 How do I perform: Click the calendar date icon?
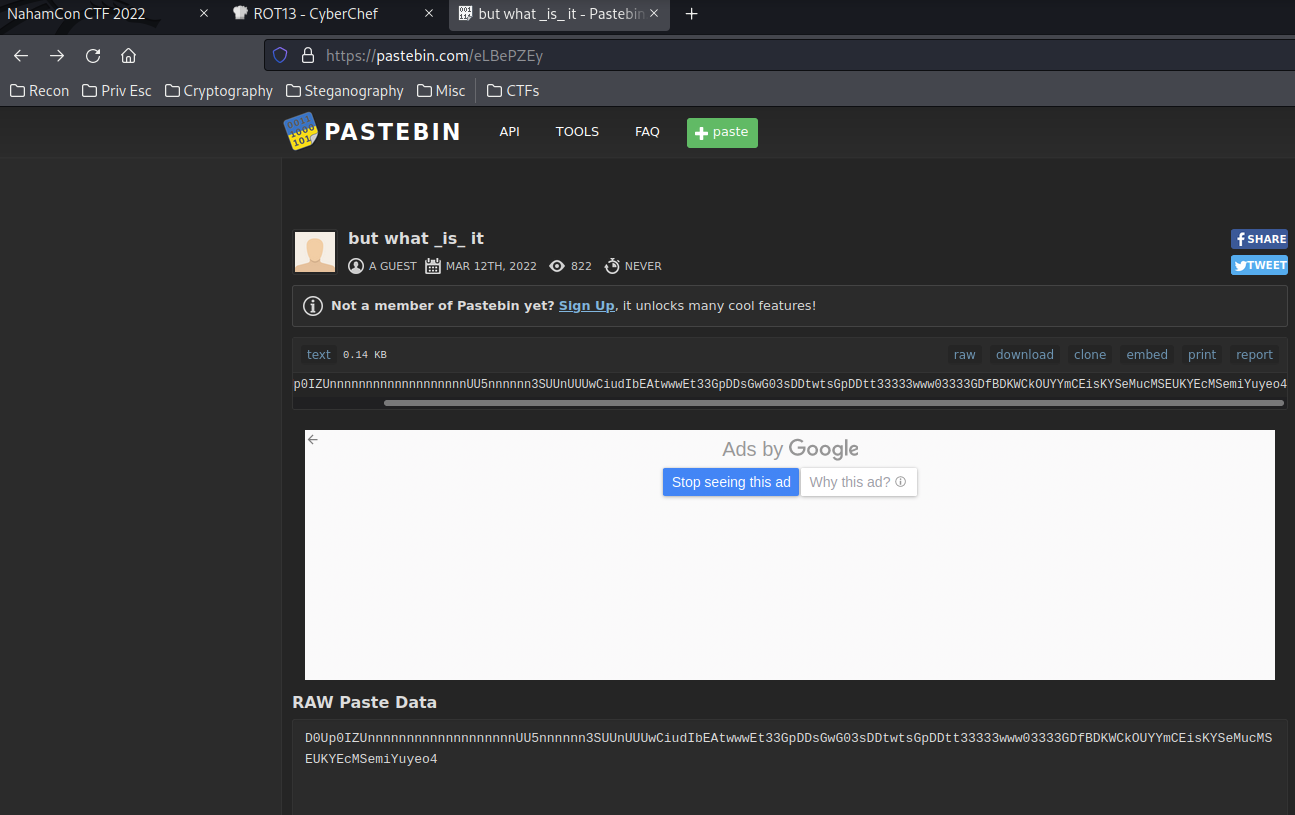point(433,266)
